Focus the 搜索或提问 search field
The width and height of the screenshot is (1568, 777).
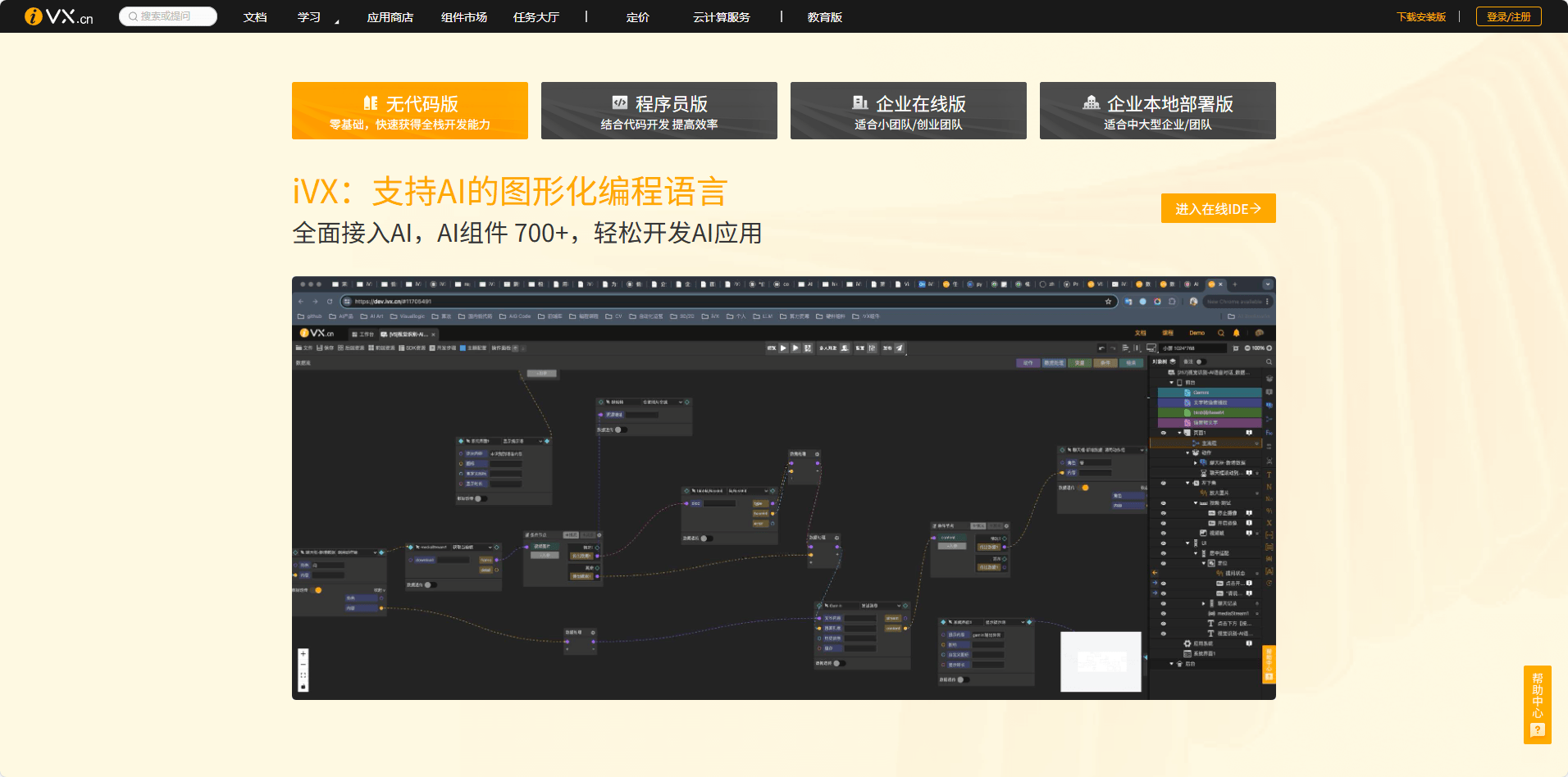click(x=168, y=16)
